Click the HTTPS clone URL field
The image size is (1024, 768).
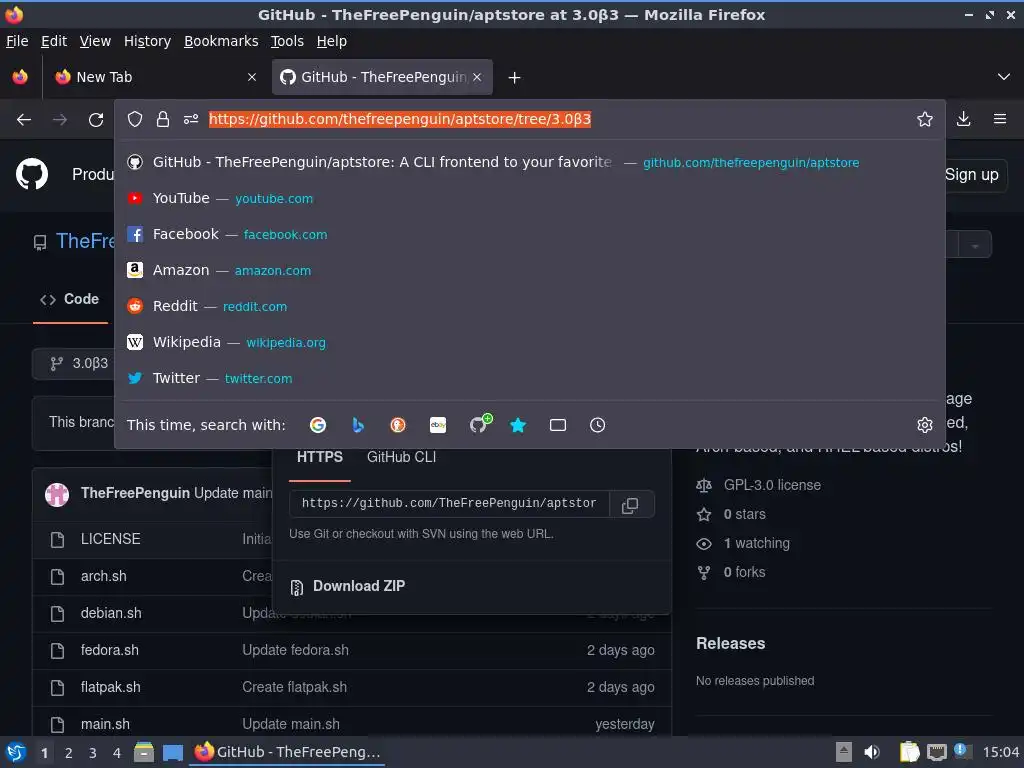(449, 504)
